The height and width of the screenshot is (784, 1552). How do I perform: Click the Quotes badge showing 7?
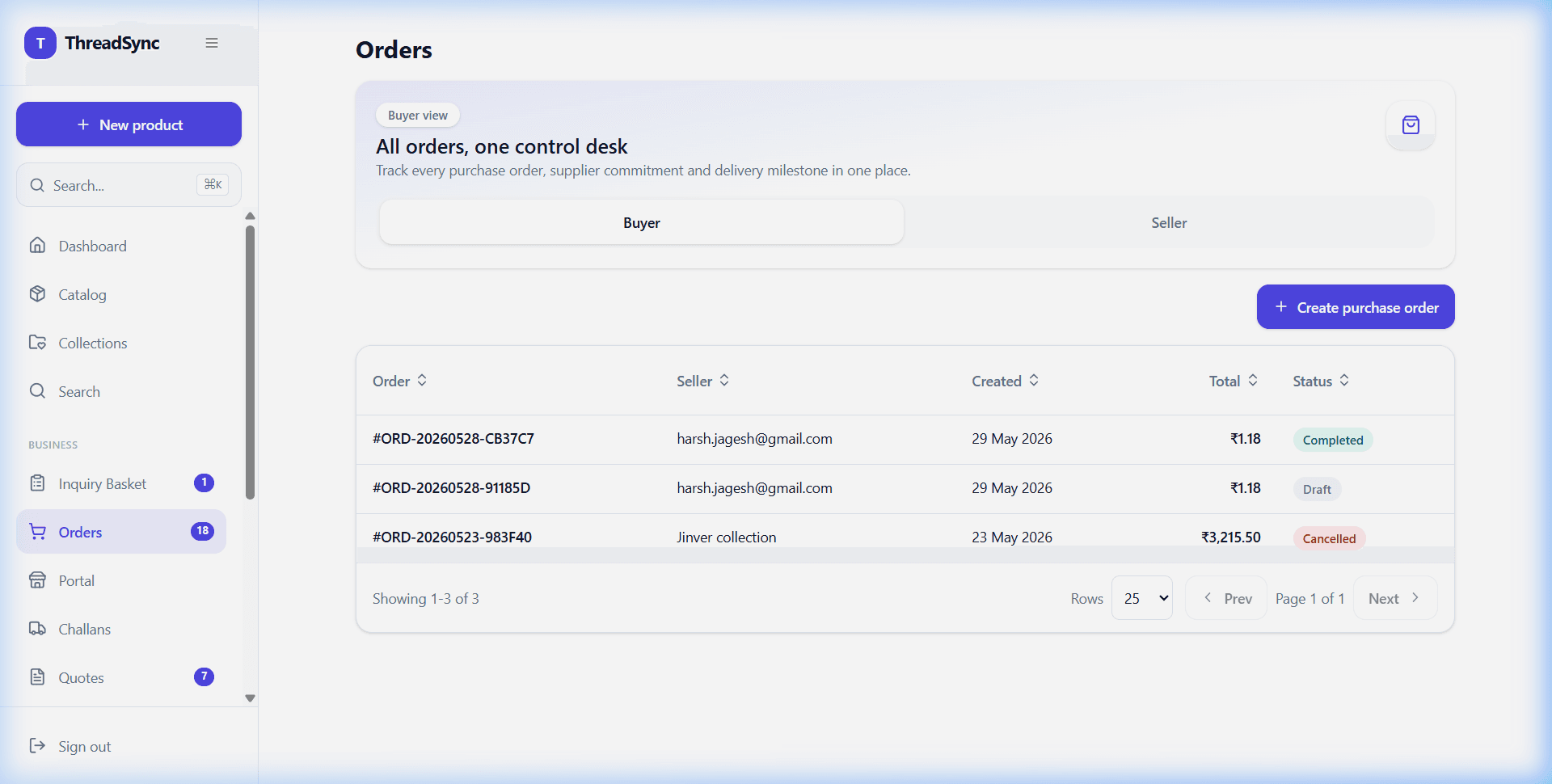pos(204,677)
